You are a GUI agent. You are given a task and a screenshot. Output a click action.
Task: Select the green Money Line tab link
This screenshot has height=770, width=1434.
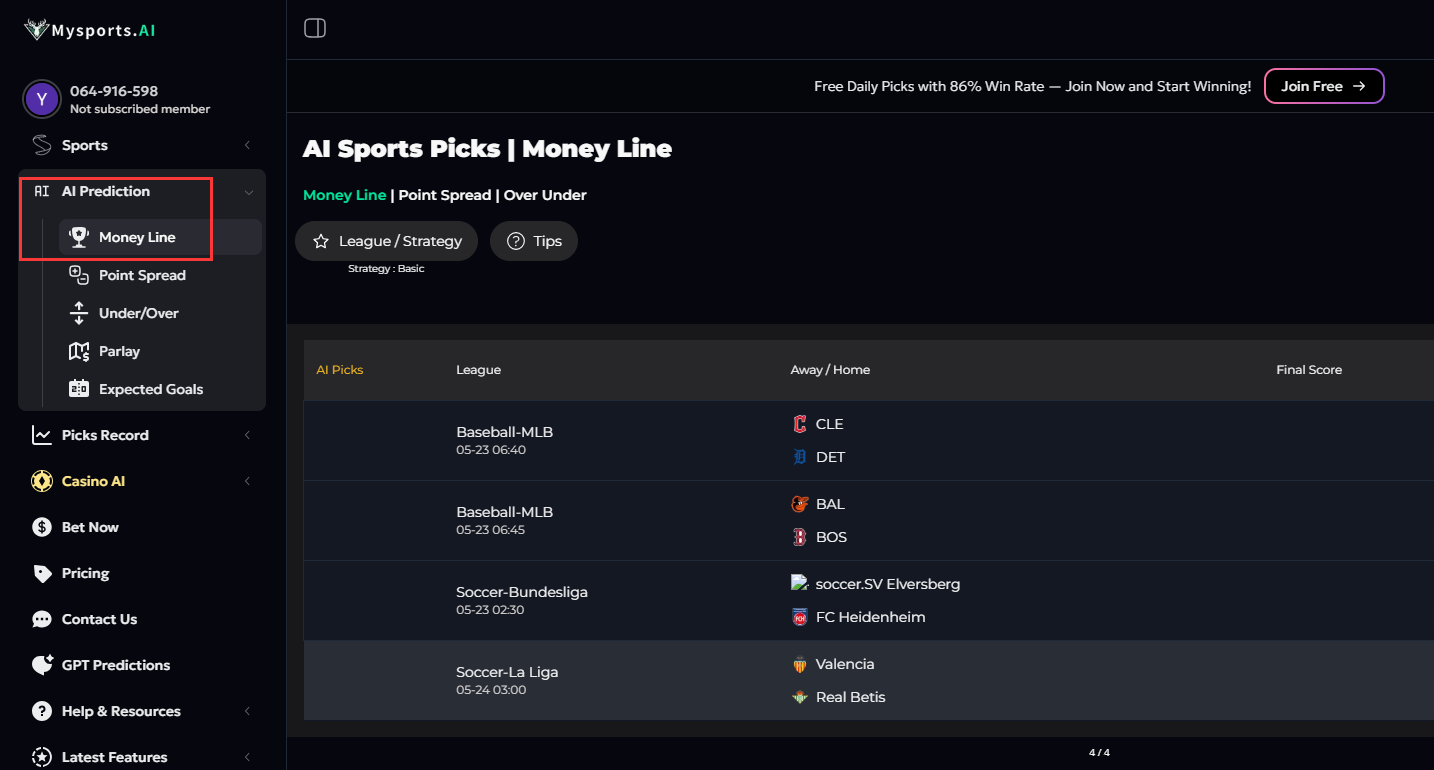click(x=344, y=195)
